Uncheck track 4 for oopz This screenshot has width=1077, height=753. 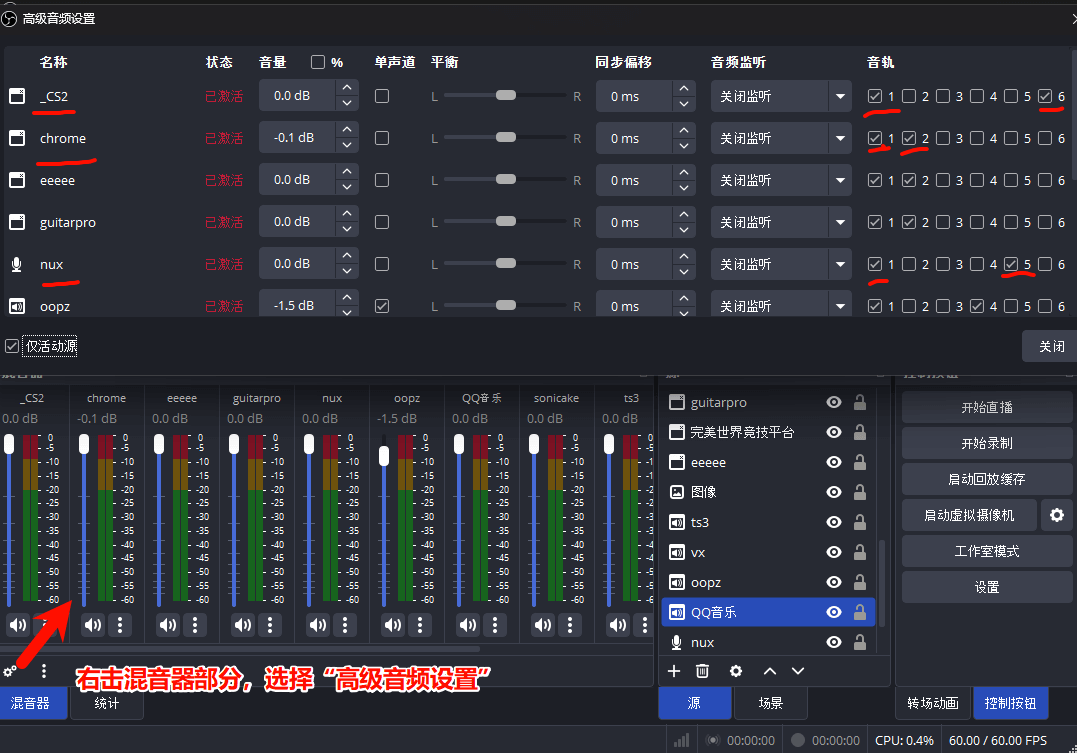coord(977,306)
